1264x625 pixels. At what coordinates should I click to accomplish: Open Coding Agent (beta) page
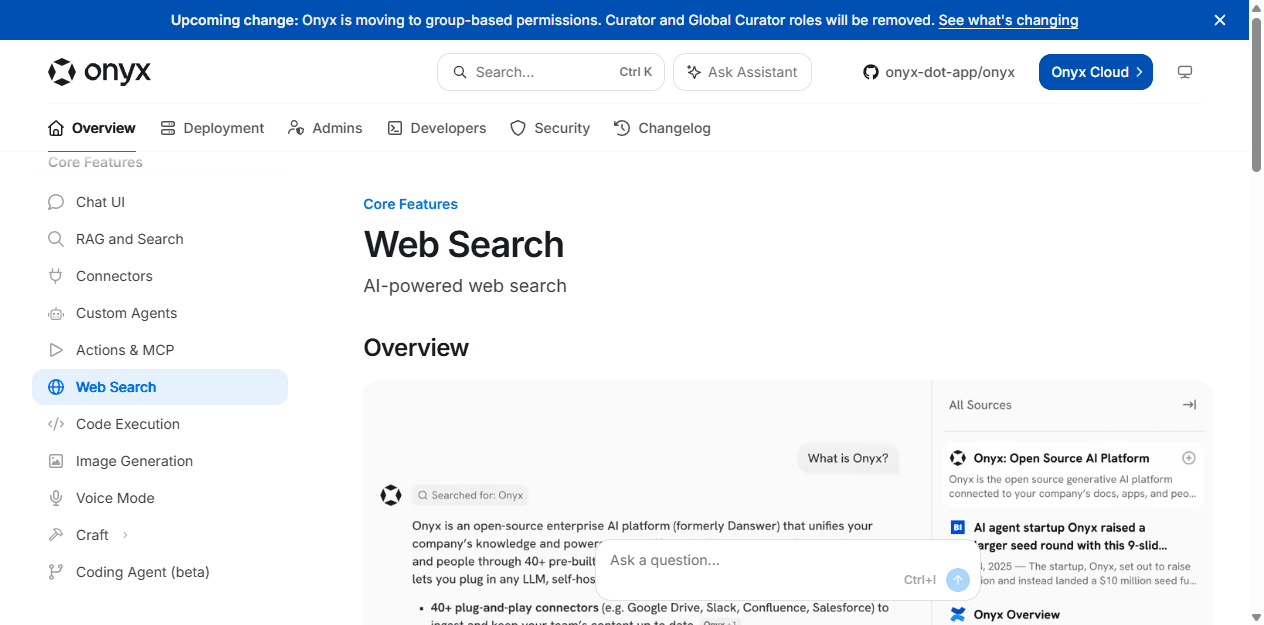click(160, 572)
